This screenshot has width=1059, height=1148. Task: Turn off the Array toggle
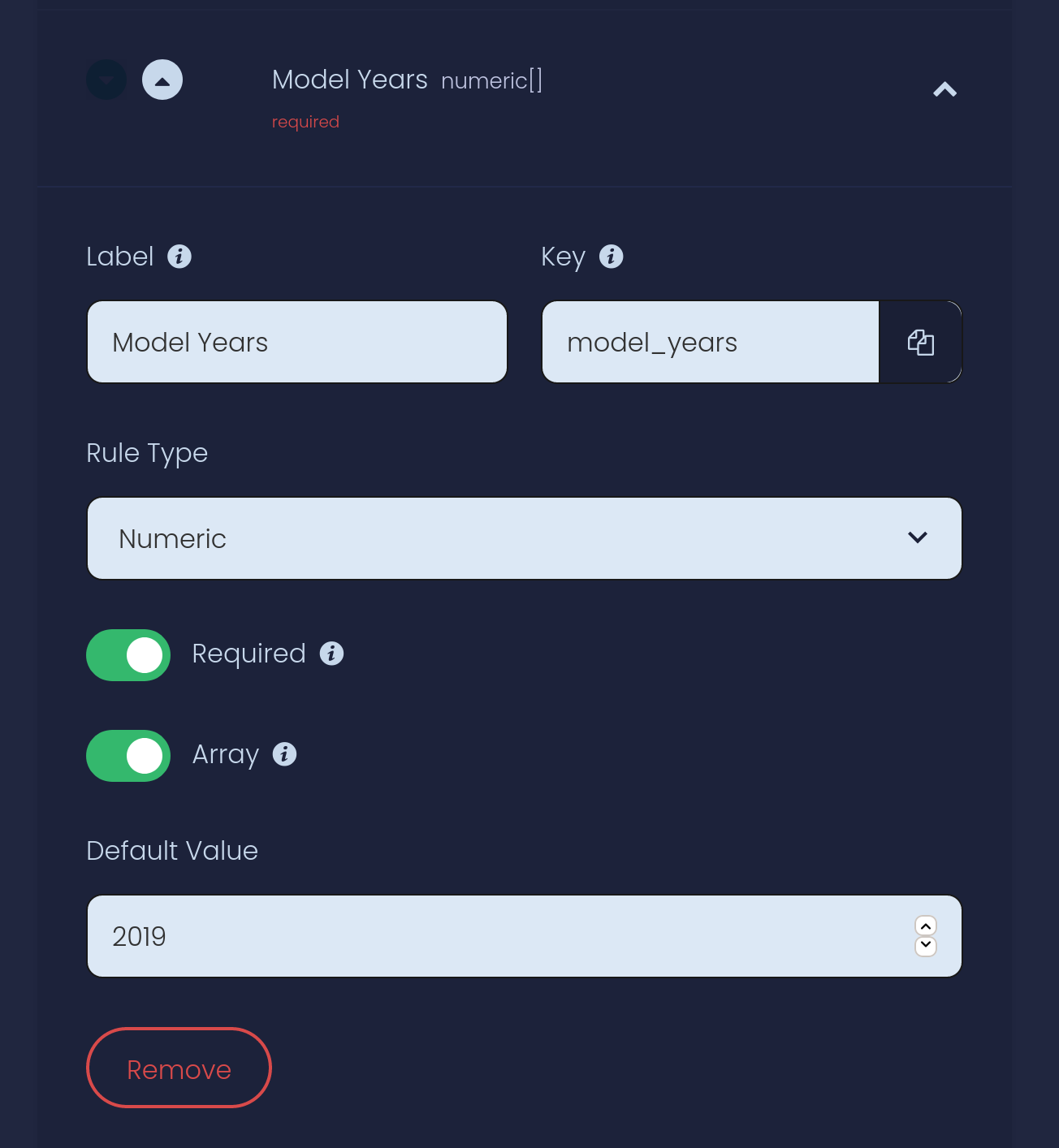tap(128, 755)
